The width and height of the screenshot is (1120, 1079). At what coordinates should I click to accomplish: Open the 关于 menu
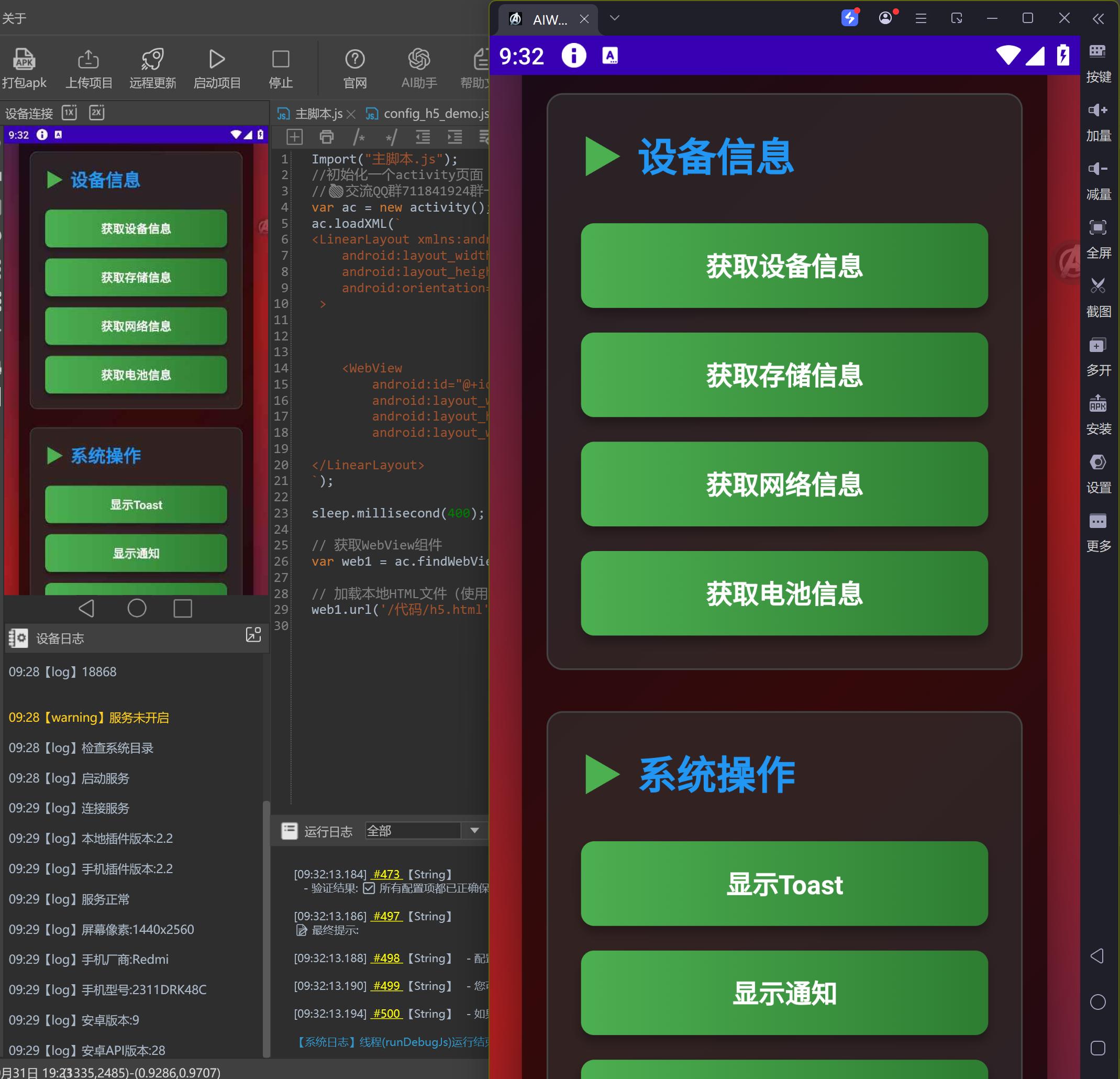pos(14,18)
